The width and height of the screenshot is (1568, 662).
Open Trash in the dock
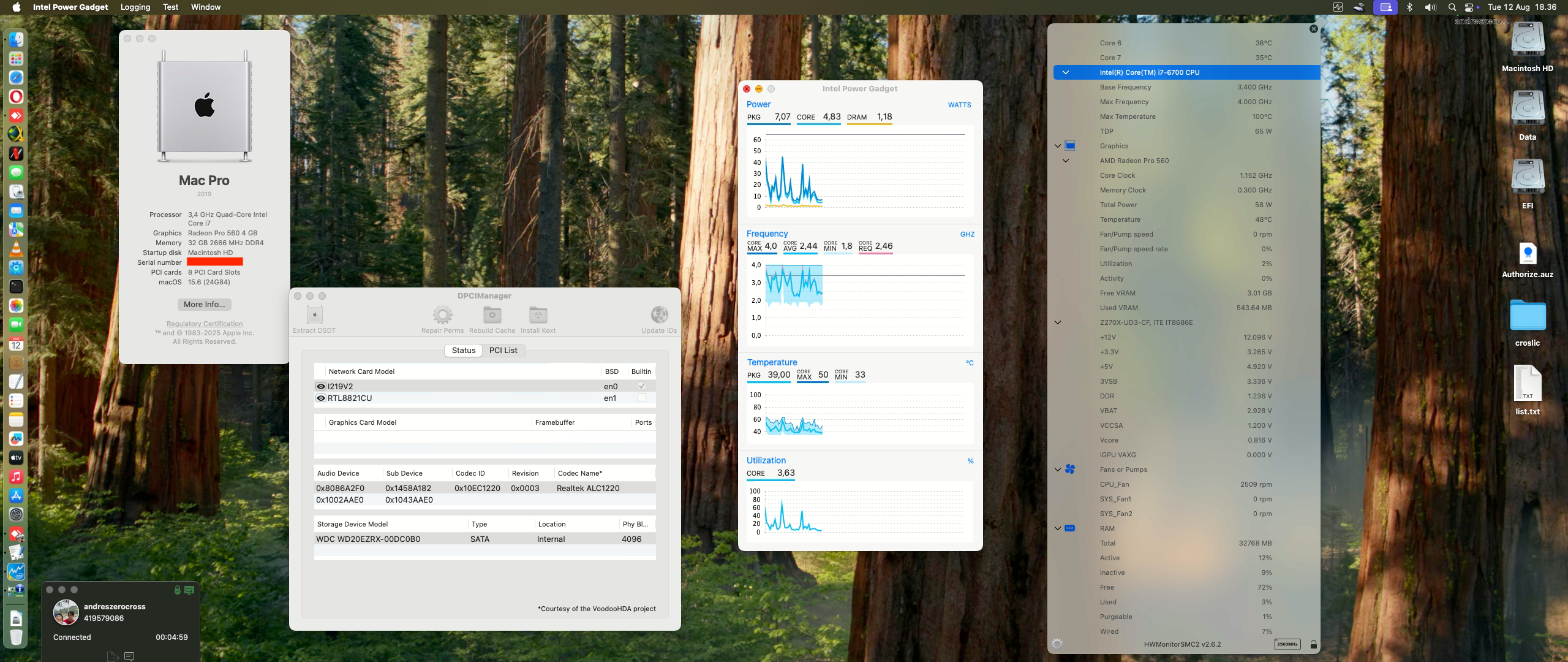[x=16, y=637]
